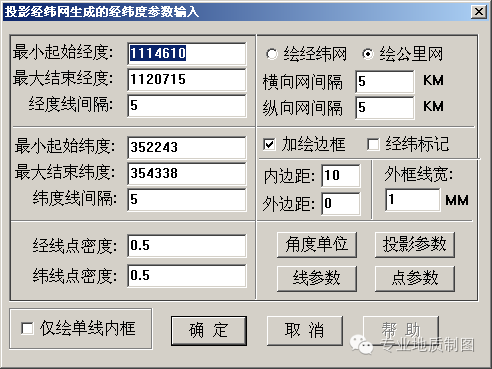Click the 外边距 input field
The image size is (492, 369).
click(x=341, y=204)
